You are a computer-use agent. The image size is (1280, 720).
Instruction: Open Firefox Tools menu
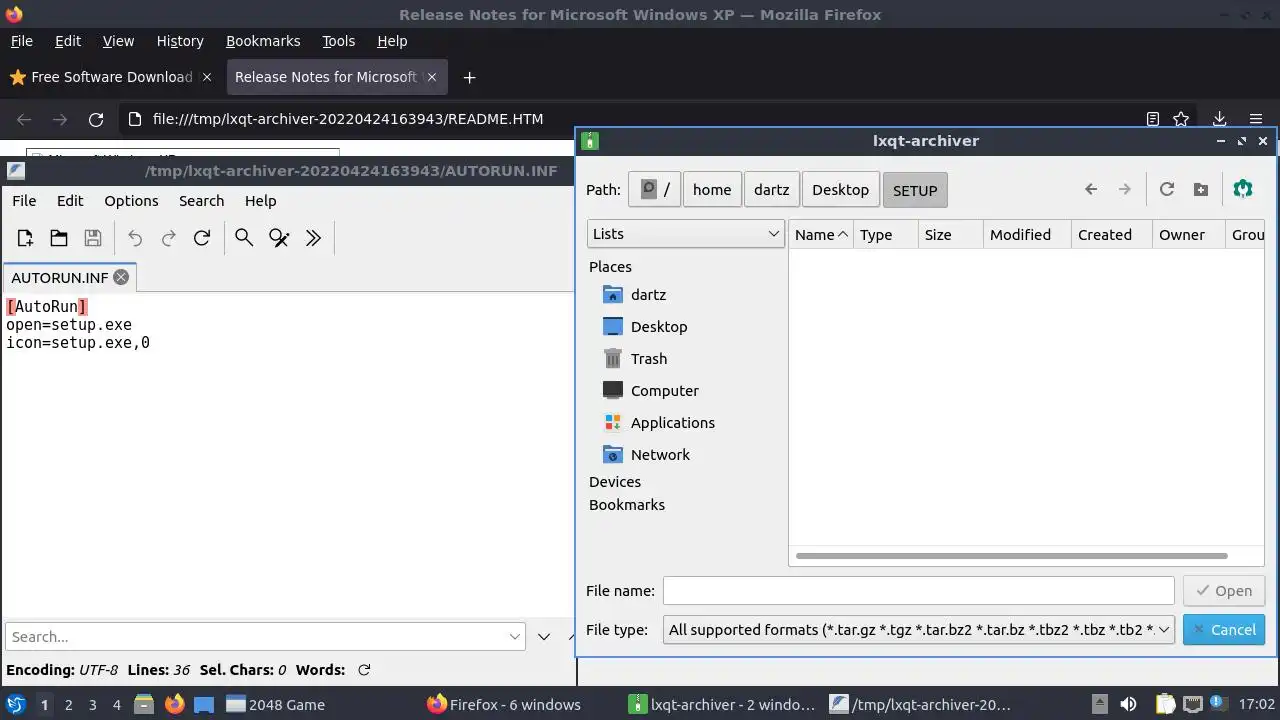[x=338, y=41]
